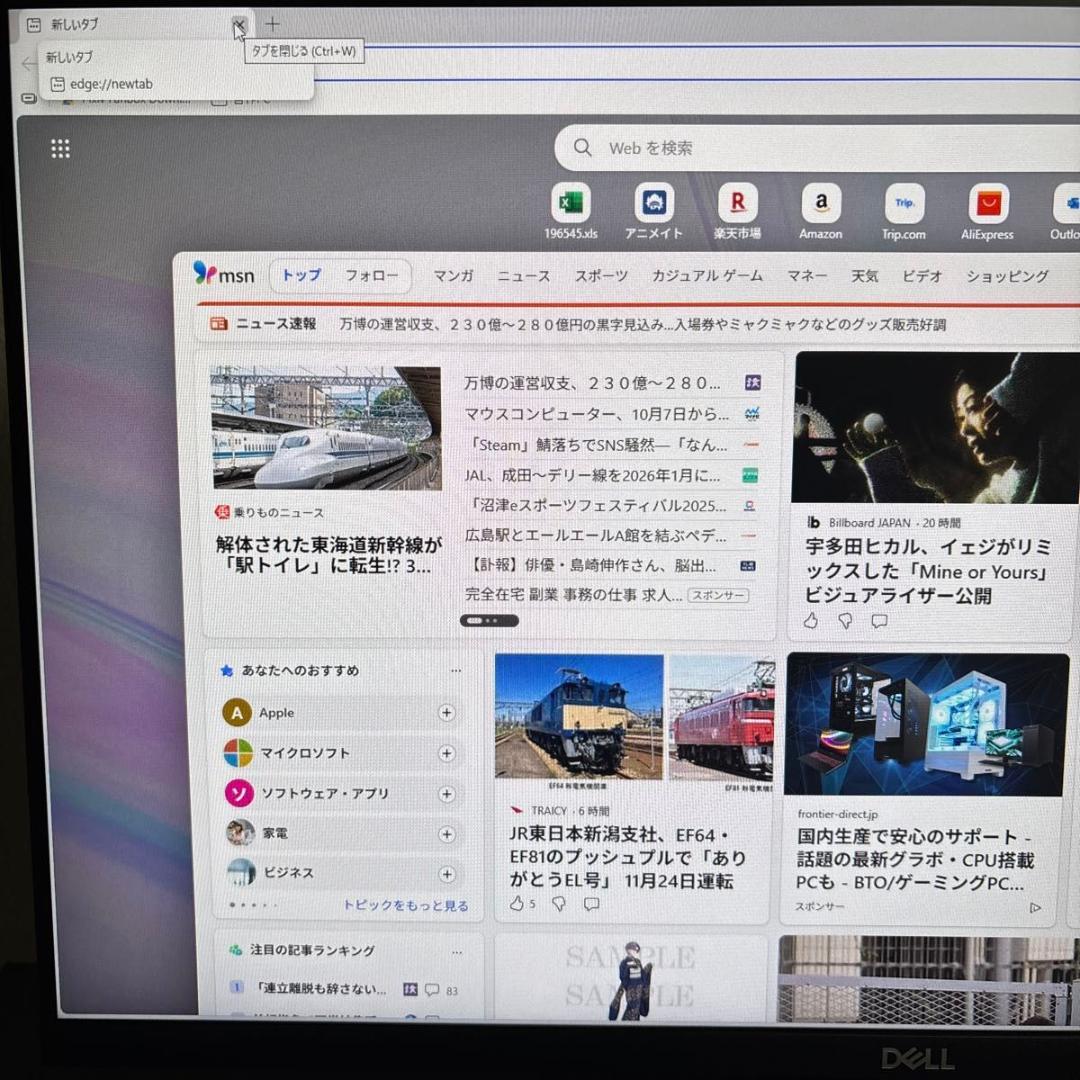Viewport: 1080px width, 1080px height.
Task: Open the Trip.com shortcut icon
Action: click(904, 204)
